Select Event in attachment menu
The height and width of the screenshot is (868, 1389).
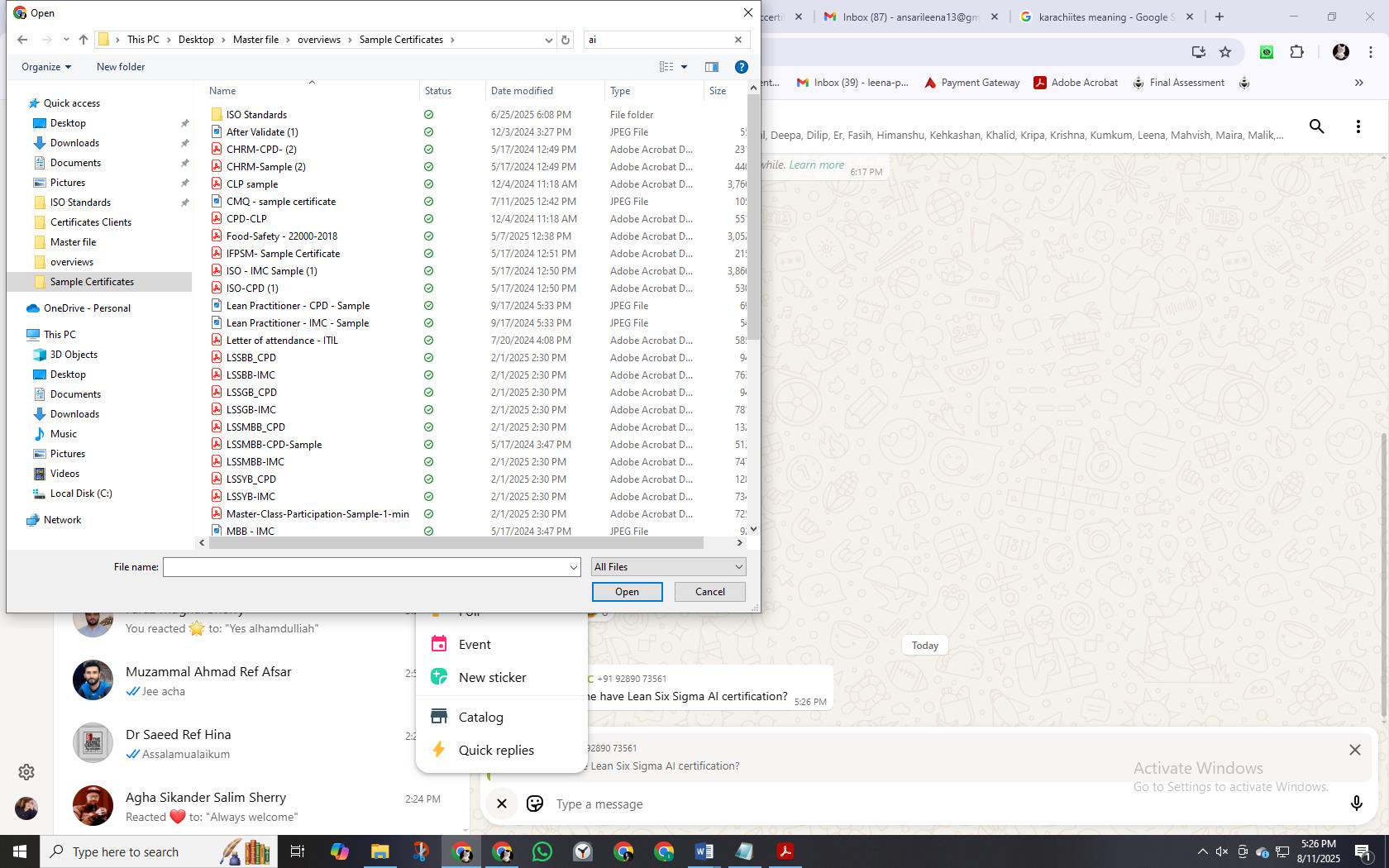click(501, 645)
